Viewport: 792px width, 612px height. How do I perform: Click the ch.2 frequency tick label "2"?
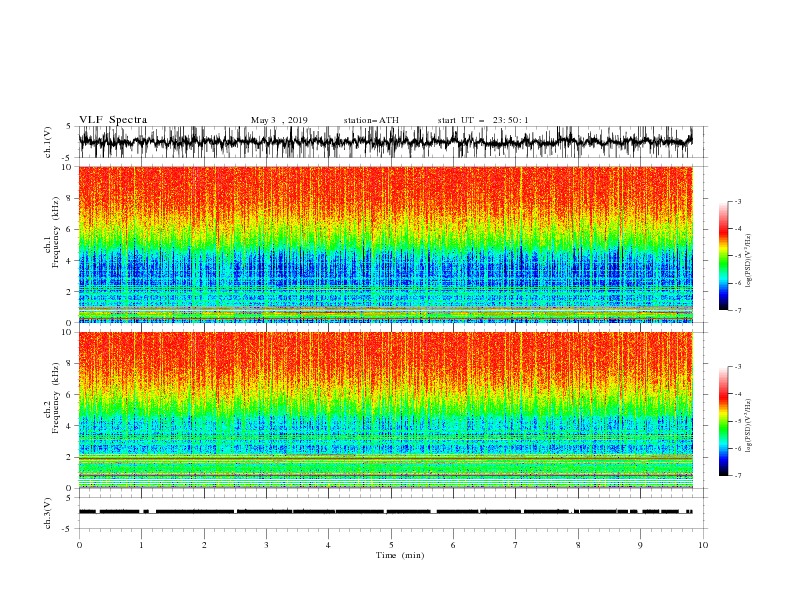tap(69, 457)
